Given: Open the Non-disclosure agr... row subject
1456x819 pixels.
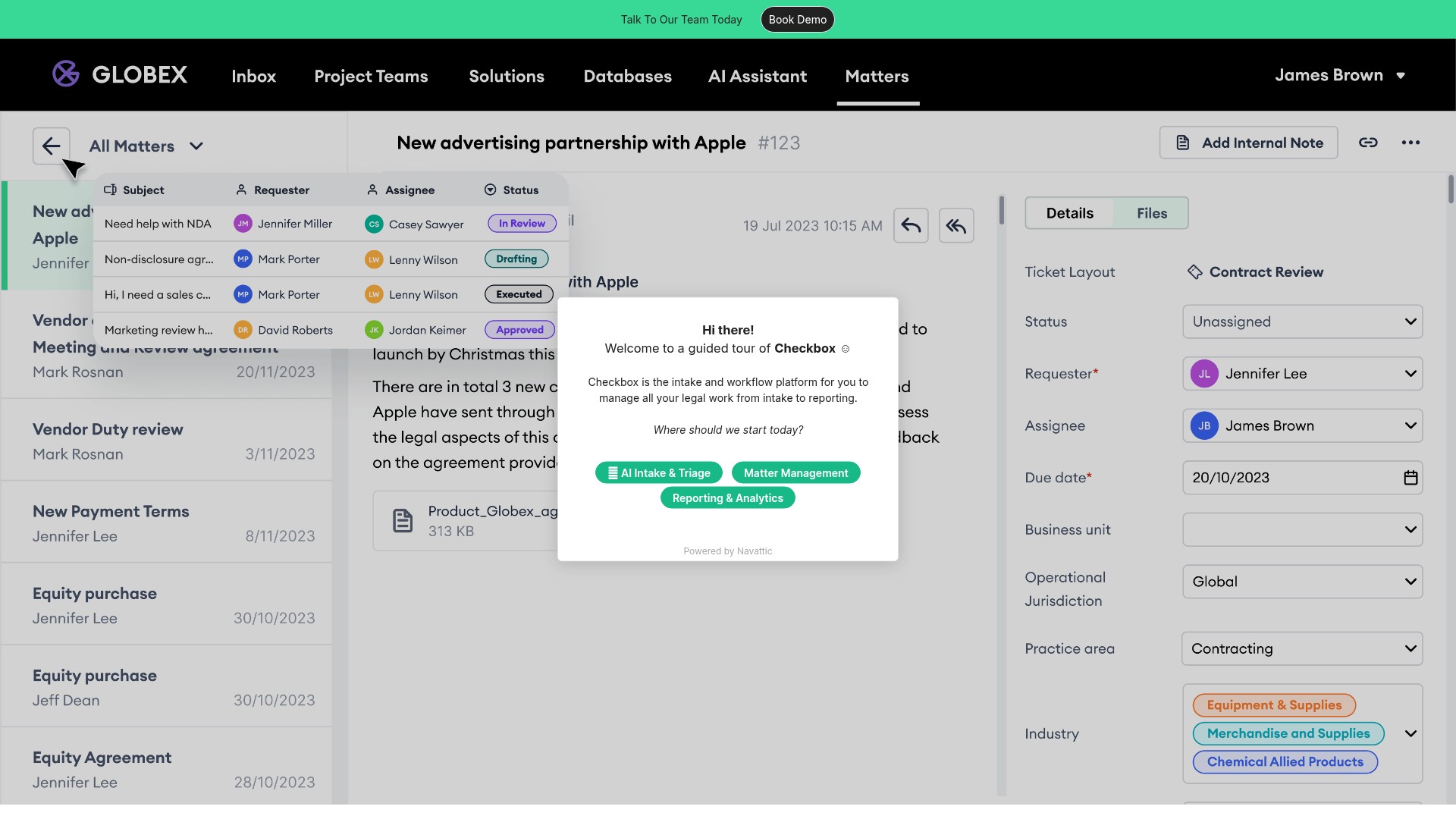Looking at the screenshot, I should pyautogui.click(x=158, y=259).
